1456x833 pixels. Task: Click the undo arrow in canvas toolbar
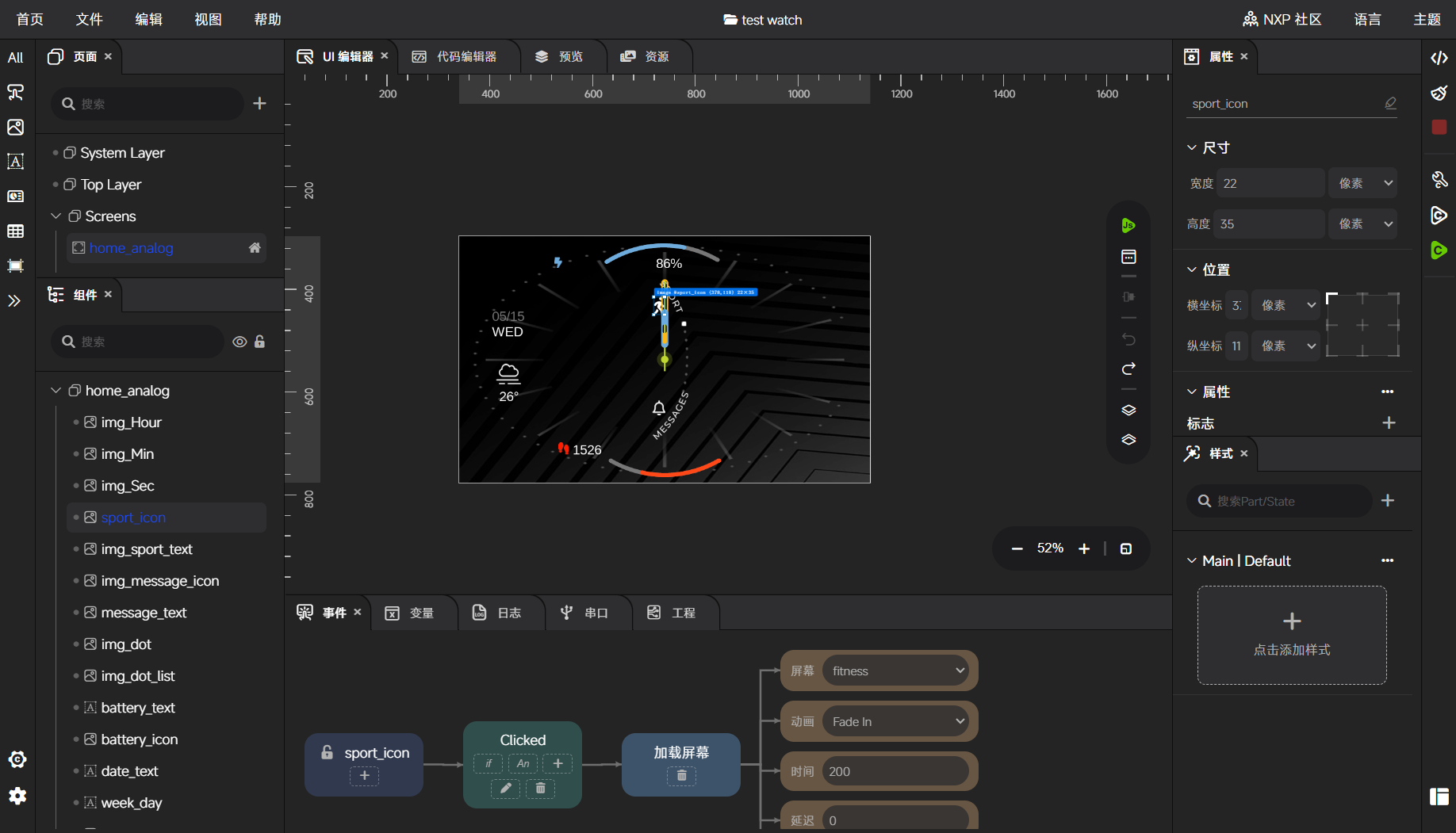[1128, 339]
